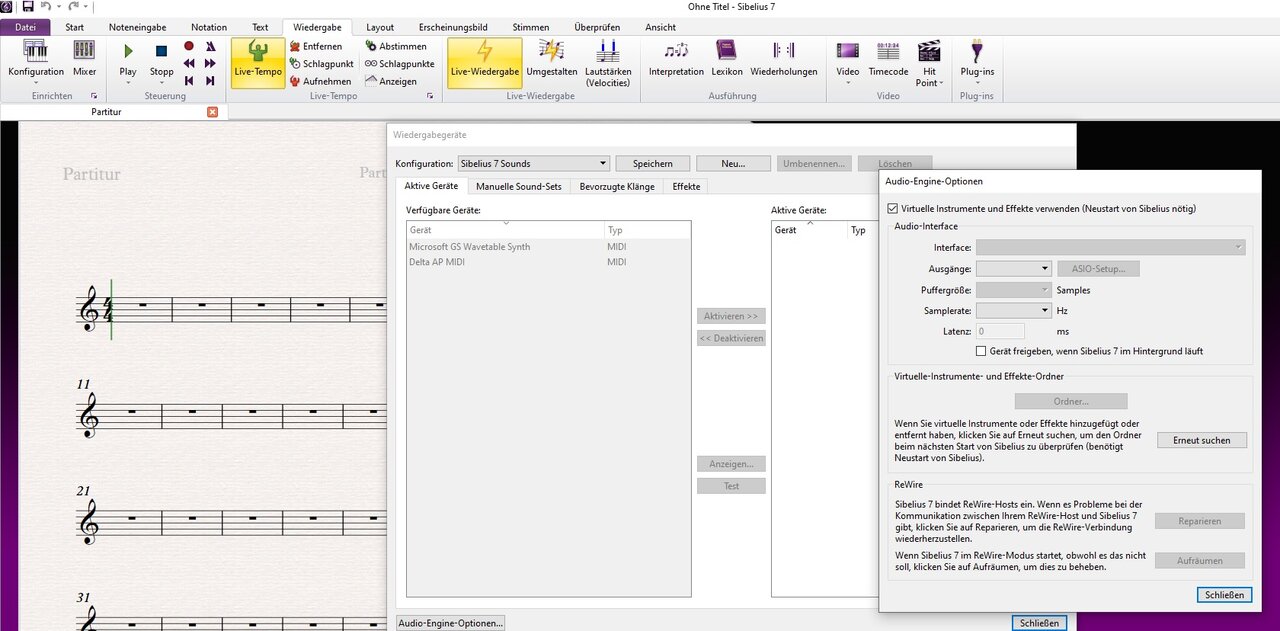Image resolution: width=1280 pixels, height=631 pixels.
Task: Click the Gerät column header under Verfügbare Geräte
Action: (505, 230)
